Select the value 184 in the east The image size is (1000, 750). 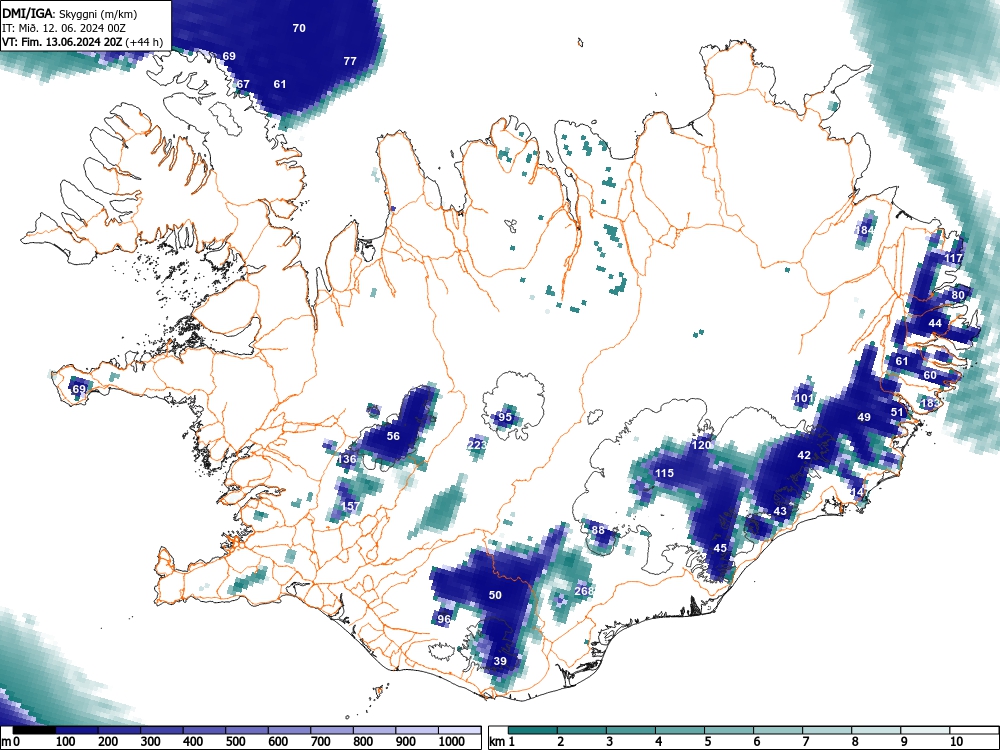(865, 230)
